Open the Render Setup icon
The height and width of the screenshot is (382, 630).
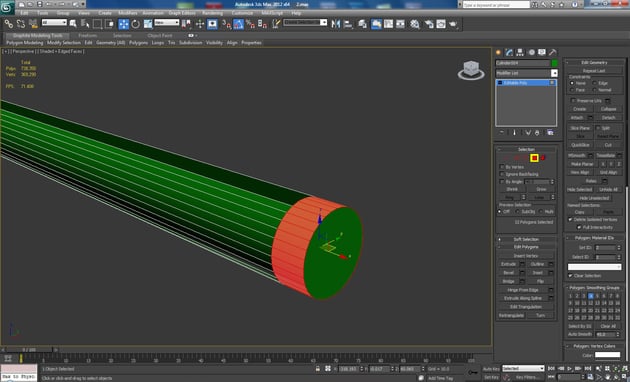[x=429, y=24]
